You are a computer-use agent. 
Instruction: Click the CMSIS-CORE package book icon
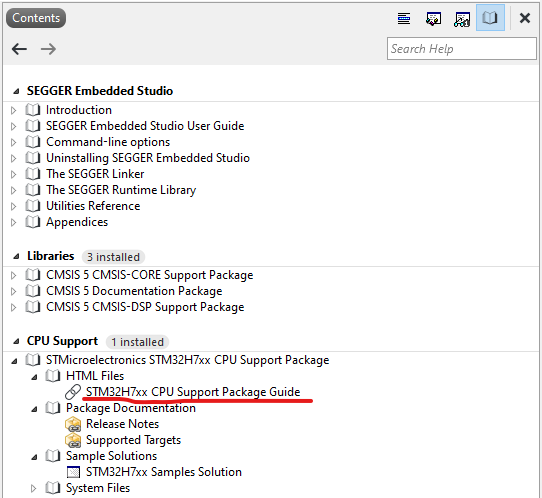33,275
